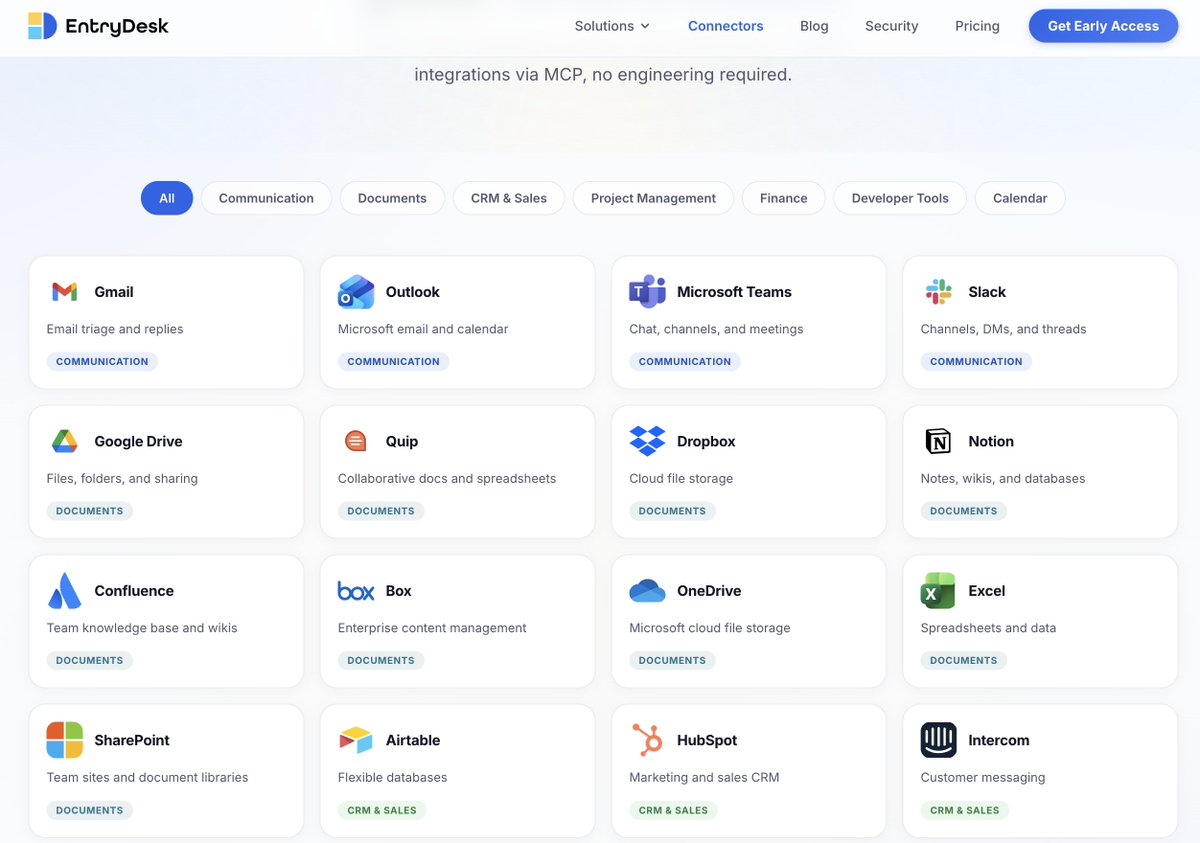The height and width of the screenshot is (843, 1200).
Task: Select the CRM & Sales filter
Action: pyautogui.click(x=508, y=198)
